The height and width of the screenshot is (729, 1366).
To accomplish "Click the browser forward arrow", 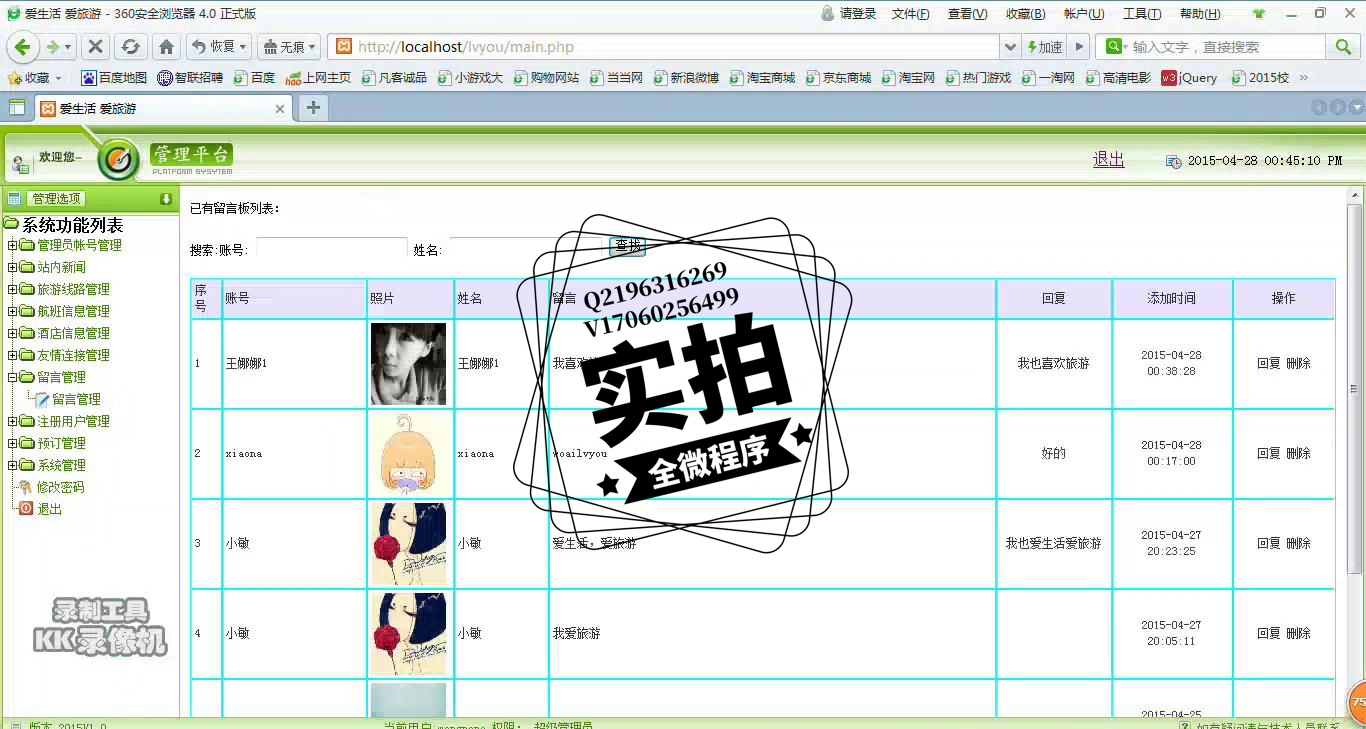I will point(53,47).
